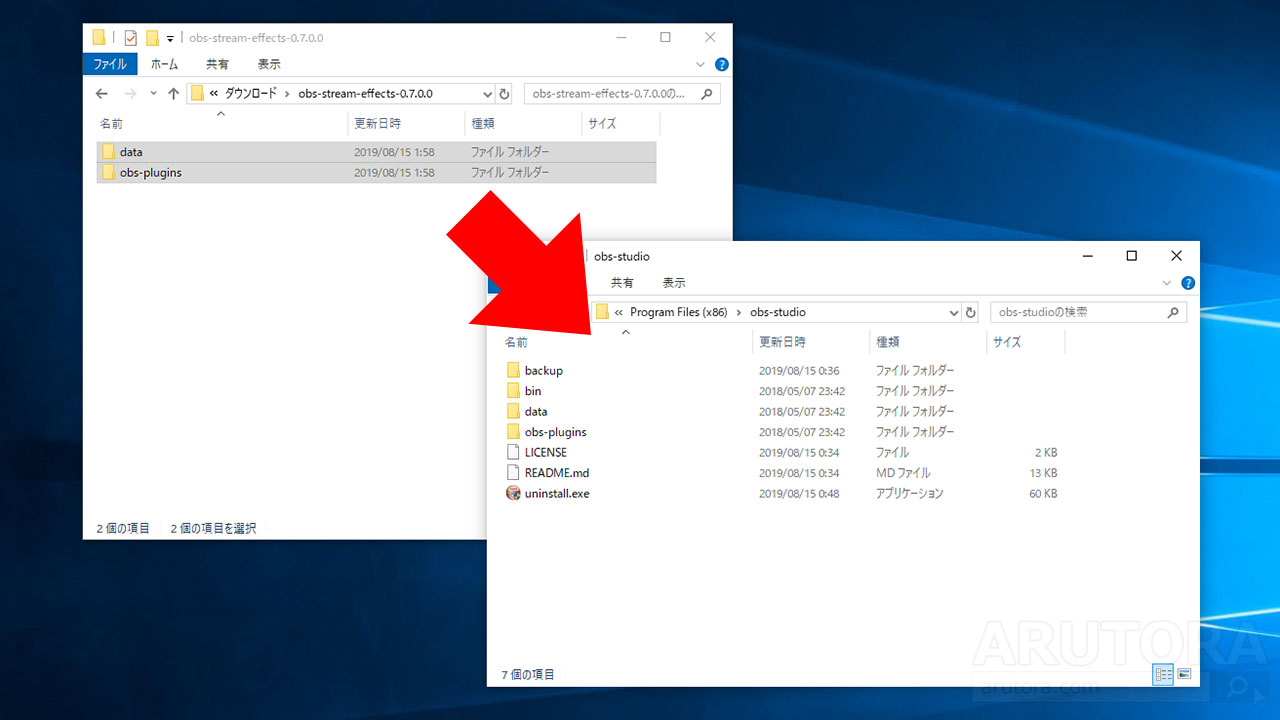Image resolution: width=1280 pixels, height=720 pixels.
Task: Click the New Folder quick-access icon in obs-stream-effects window
Action: (x=153, y=38)
